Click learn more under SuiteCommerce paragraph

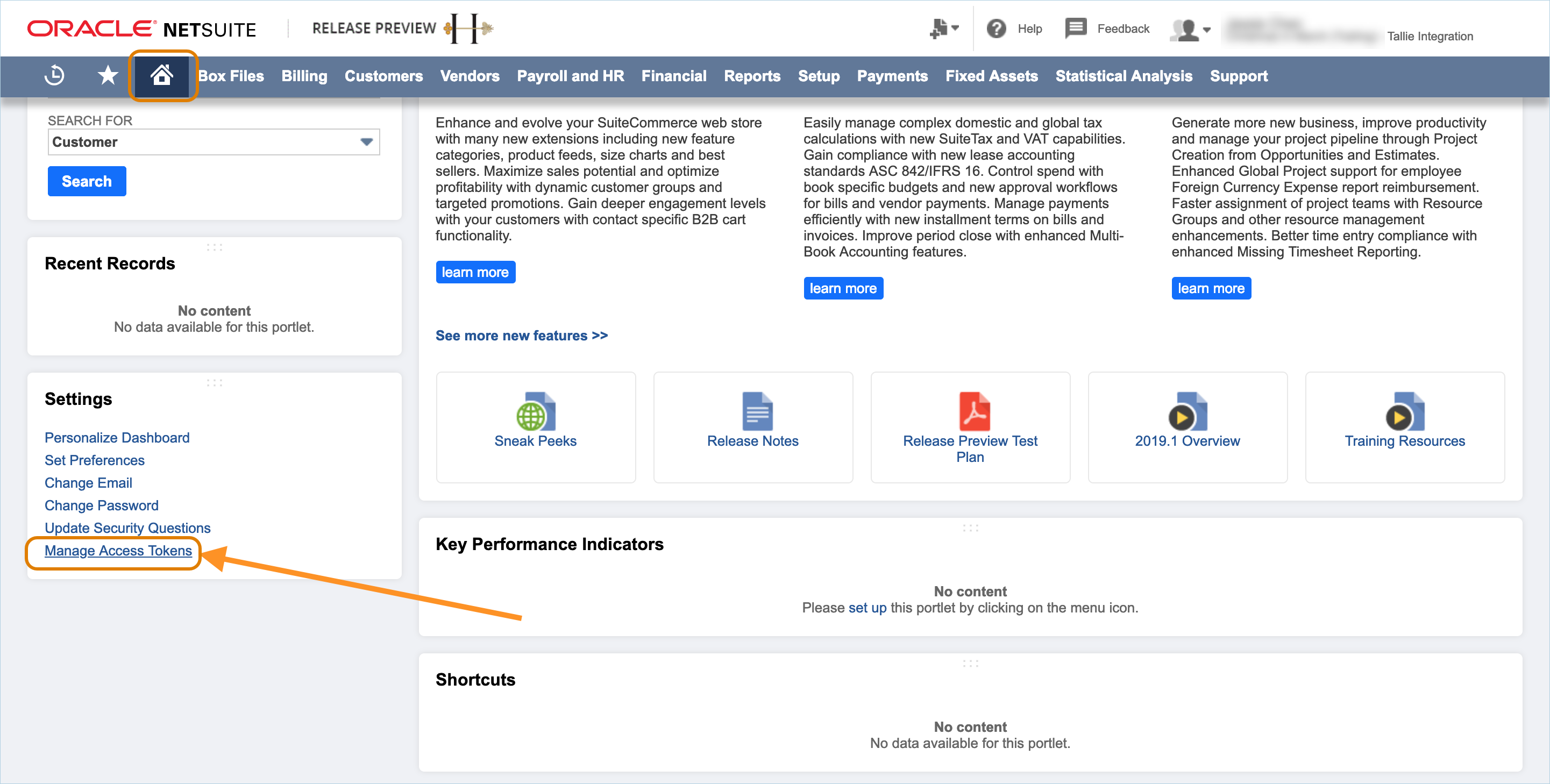click(x=475, y=272)
